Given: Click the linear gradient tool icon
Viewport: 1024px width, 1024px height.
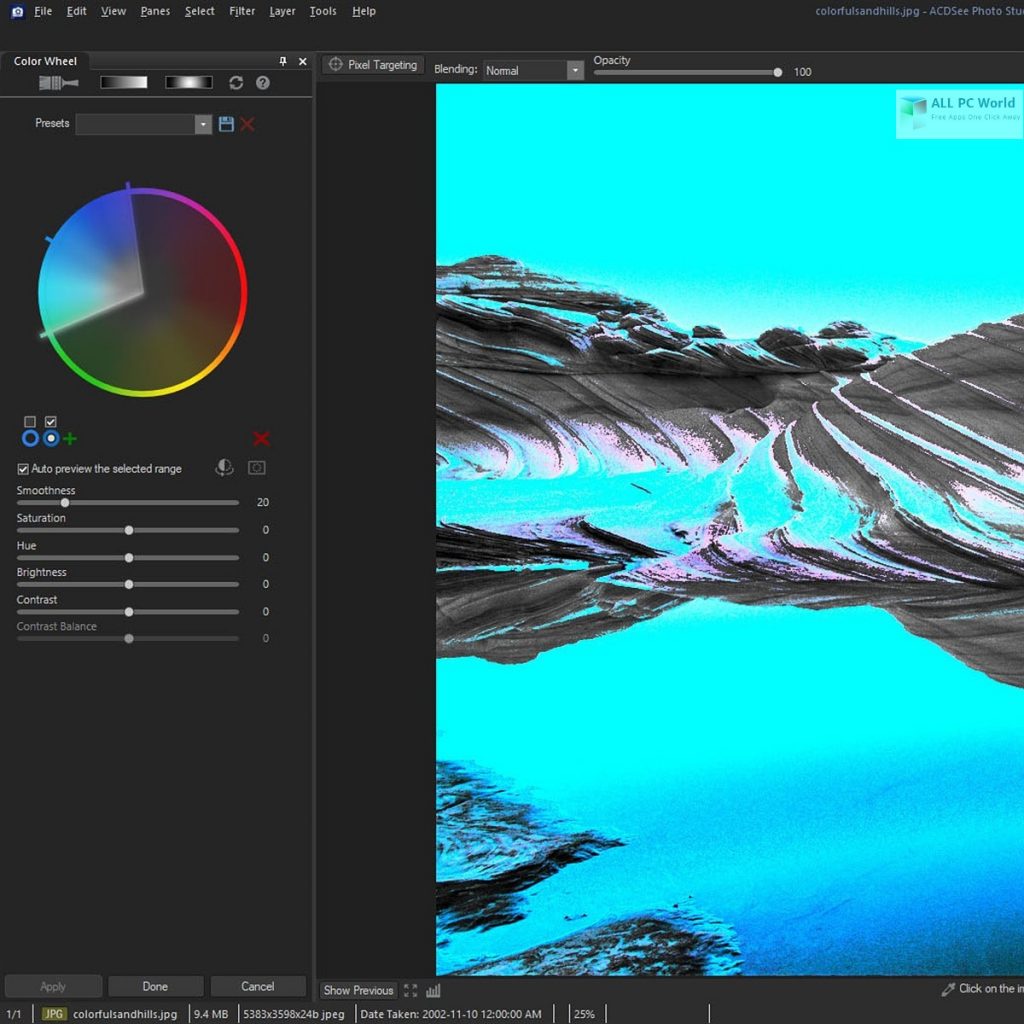Looking at the screenshot, I should coord(124,82).
